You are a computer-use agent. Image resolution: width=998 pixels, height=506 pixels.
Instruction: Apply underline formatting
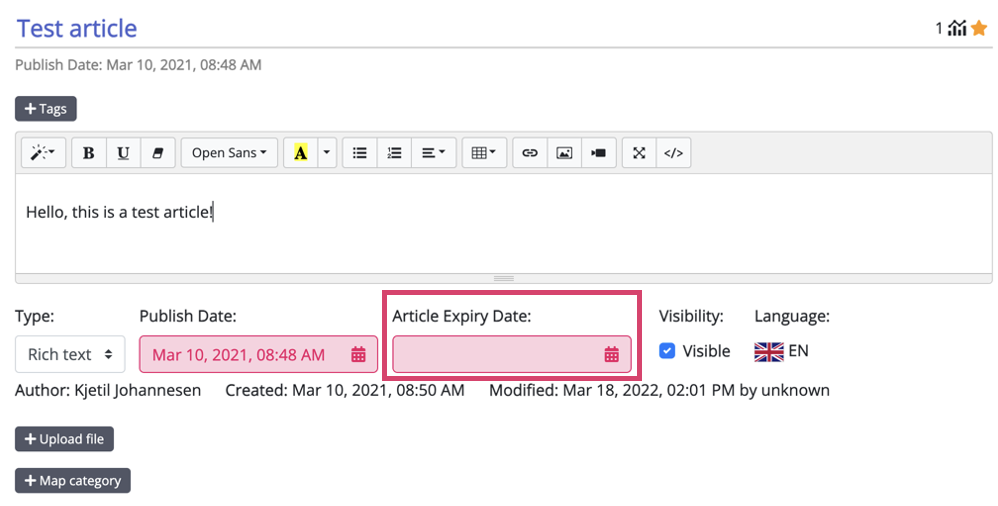click(x=123, y=153)
